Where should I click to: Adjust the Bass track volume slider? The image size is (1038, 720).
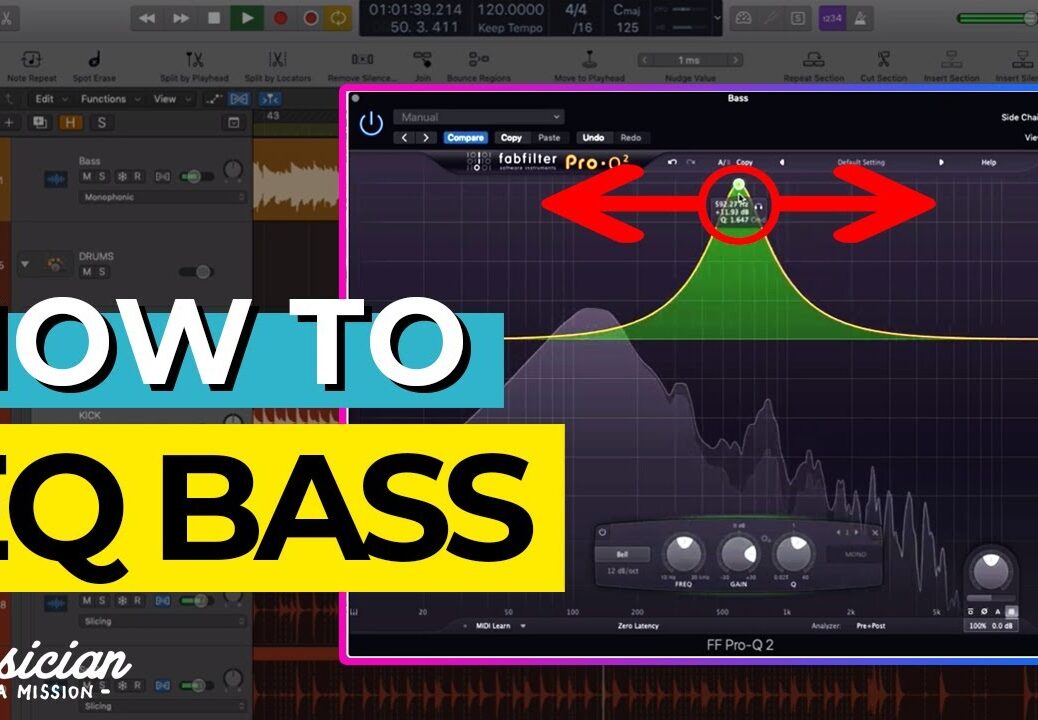pos(197,177)
